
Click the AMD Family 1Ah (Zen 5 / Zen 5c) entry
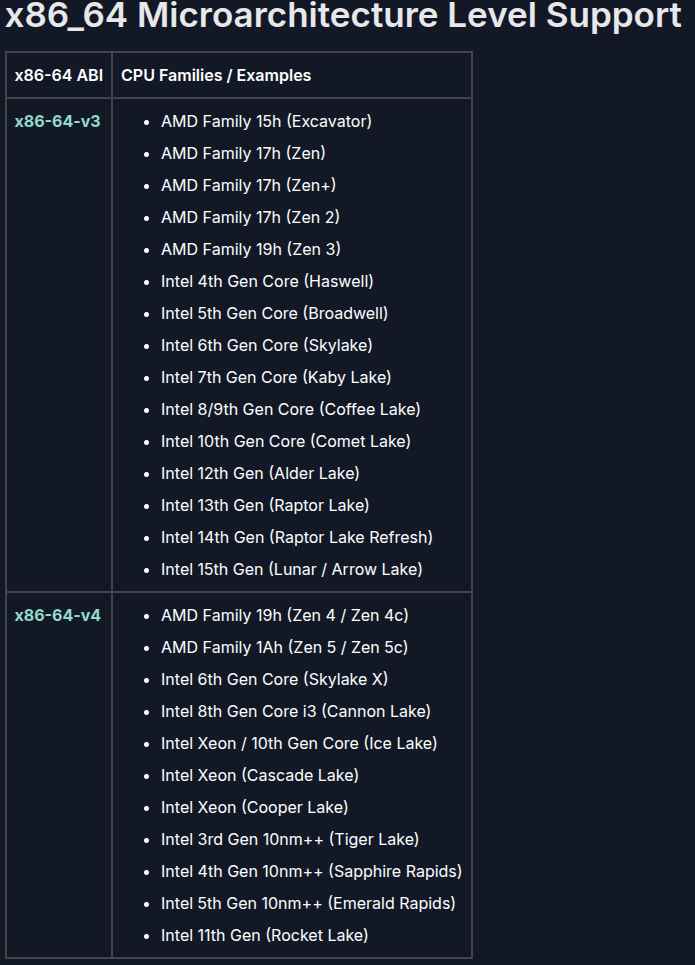click(284, 648)
